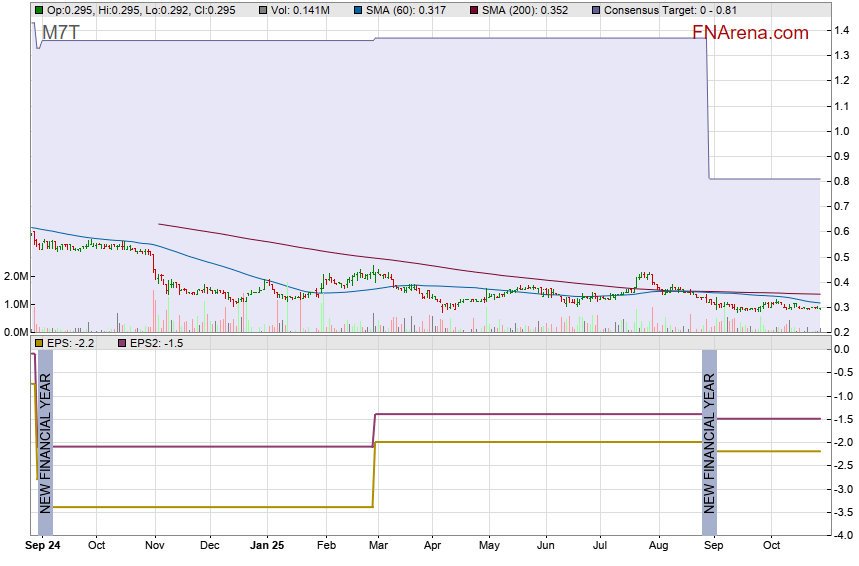The height and width of the screenshot is (566, 859).
Task: Click the Jan 25 date axis label
Action: (x=267, y=546)
